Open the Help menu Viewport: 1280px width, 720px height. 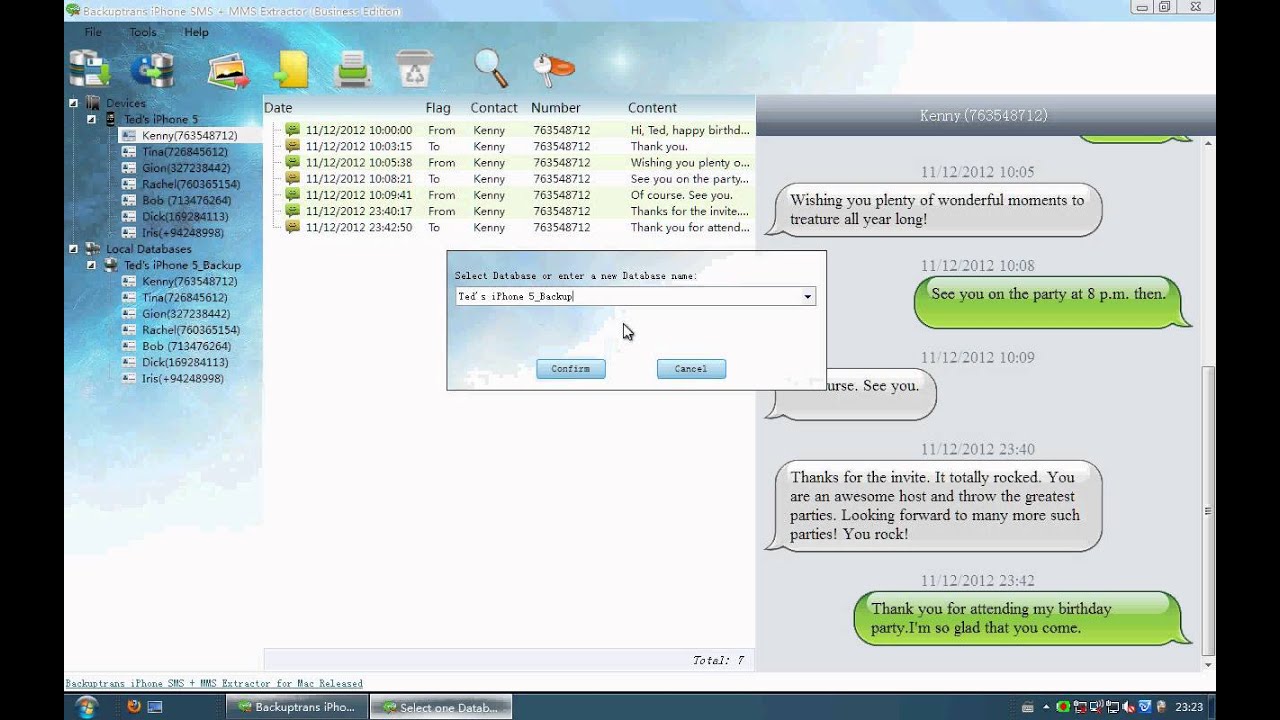(197, 32)
